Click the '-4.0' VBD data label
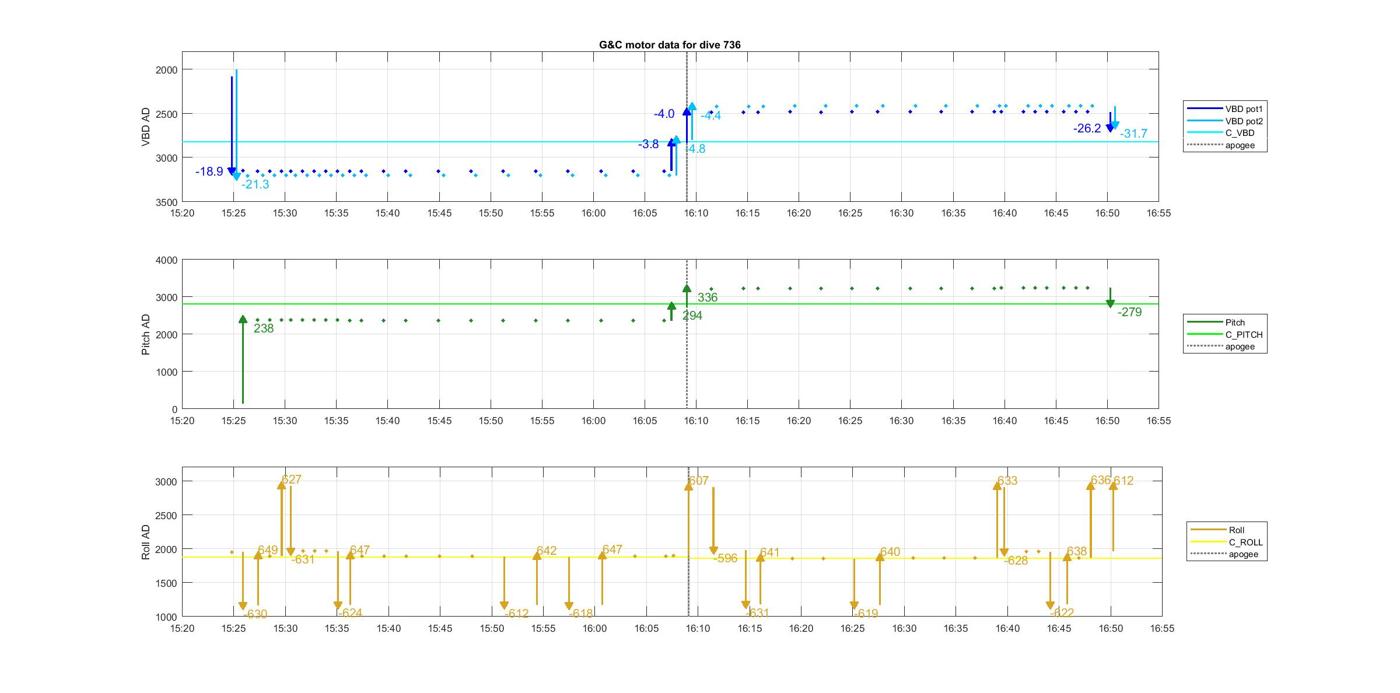The image size is (1400, 693). tap(664, 114)
